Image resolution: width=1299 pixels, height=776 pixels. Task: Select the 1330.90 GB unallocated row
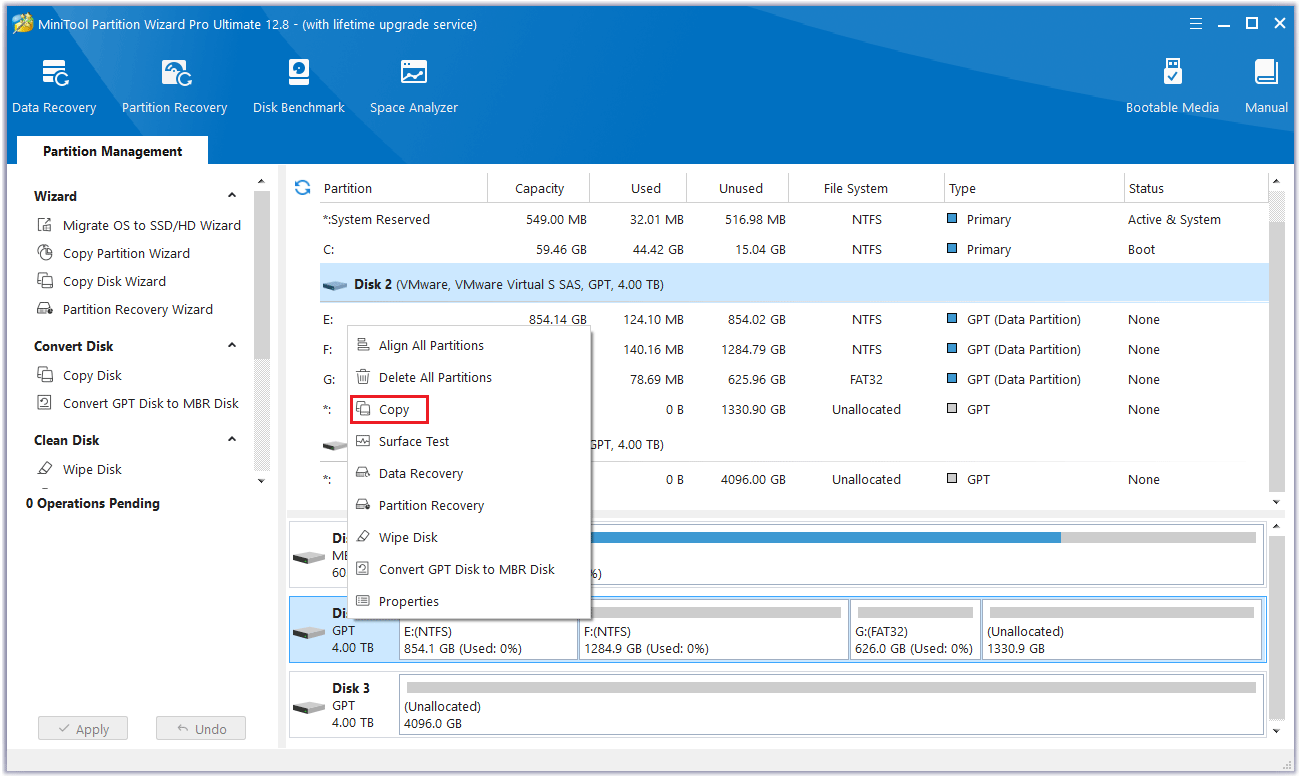point(794,409)
